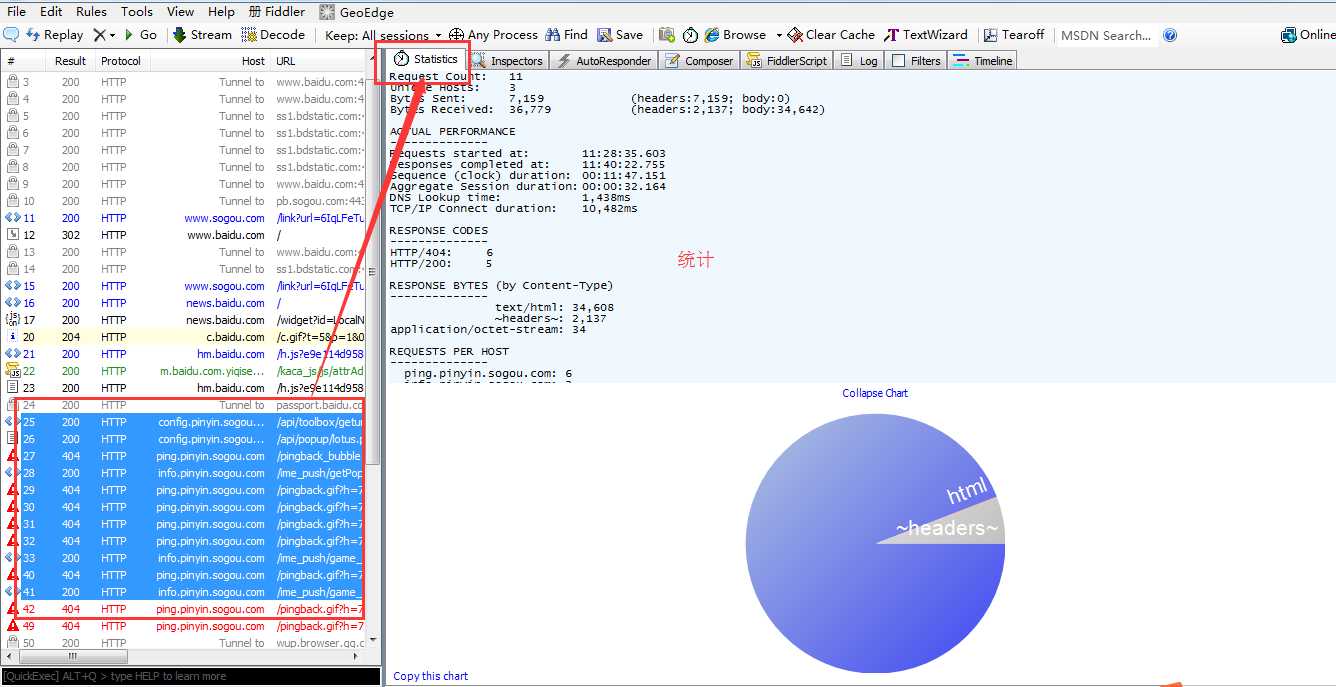Select session 23 hm.baidu.com row
The image size is (1336, 687).
(184, 388)
